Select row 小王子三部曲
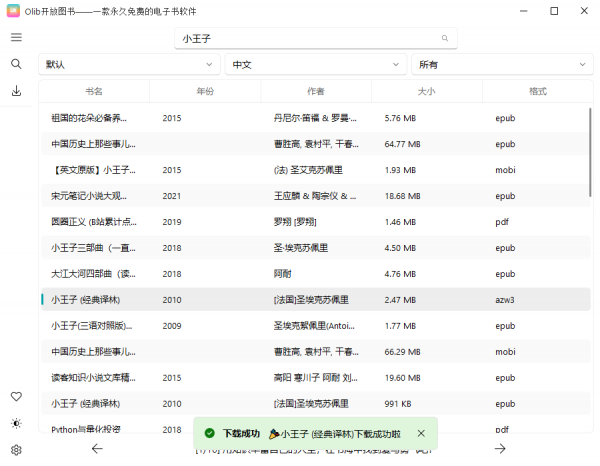 click(315, 248)
